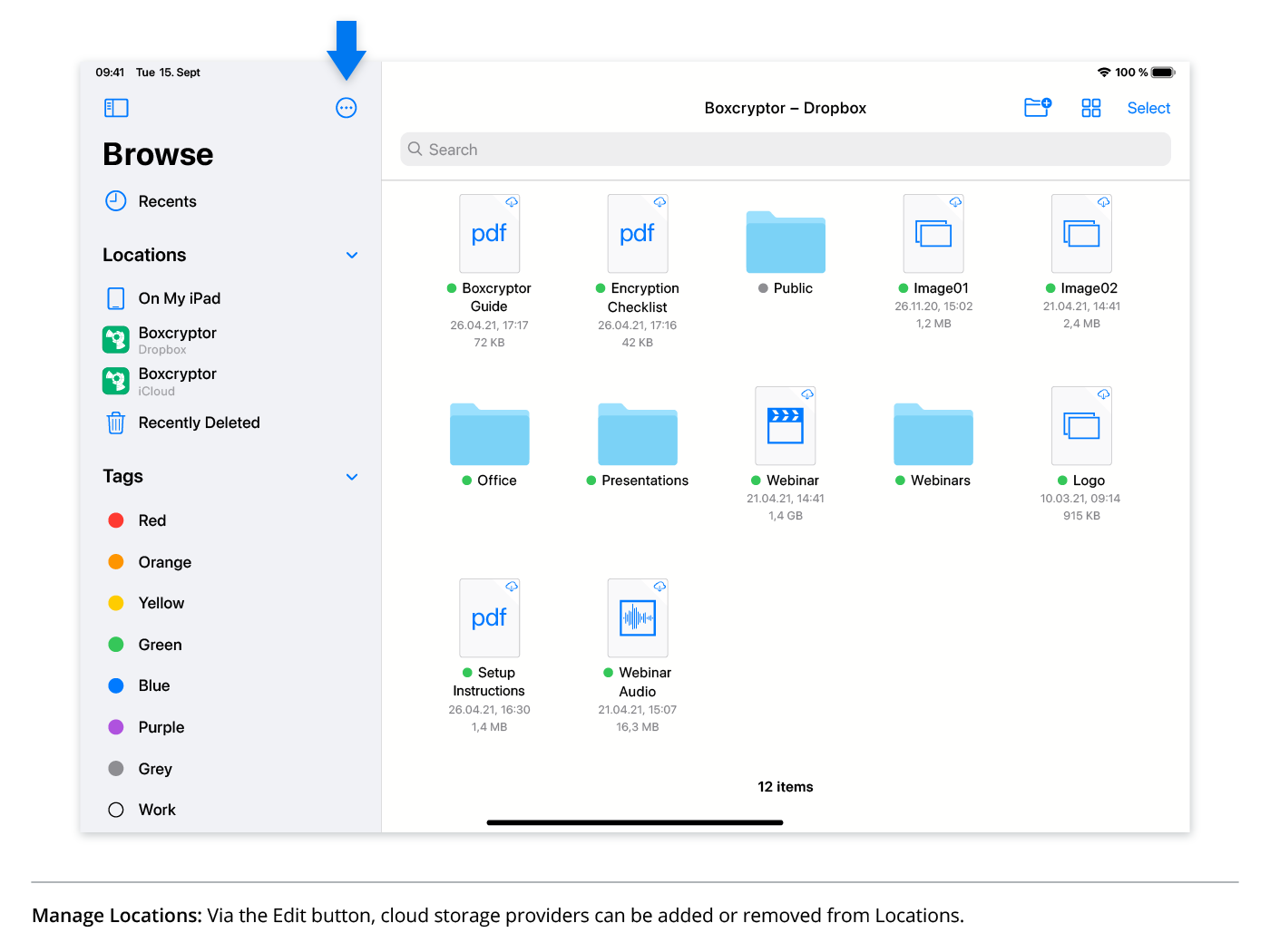Click cloud download badge on Boxcryptor Guide
Image resolution: width=1270 pixels, height=952 pixels.
click(512, 202)
